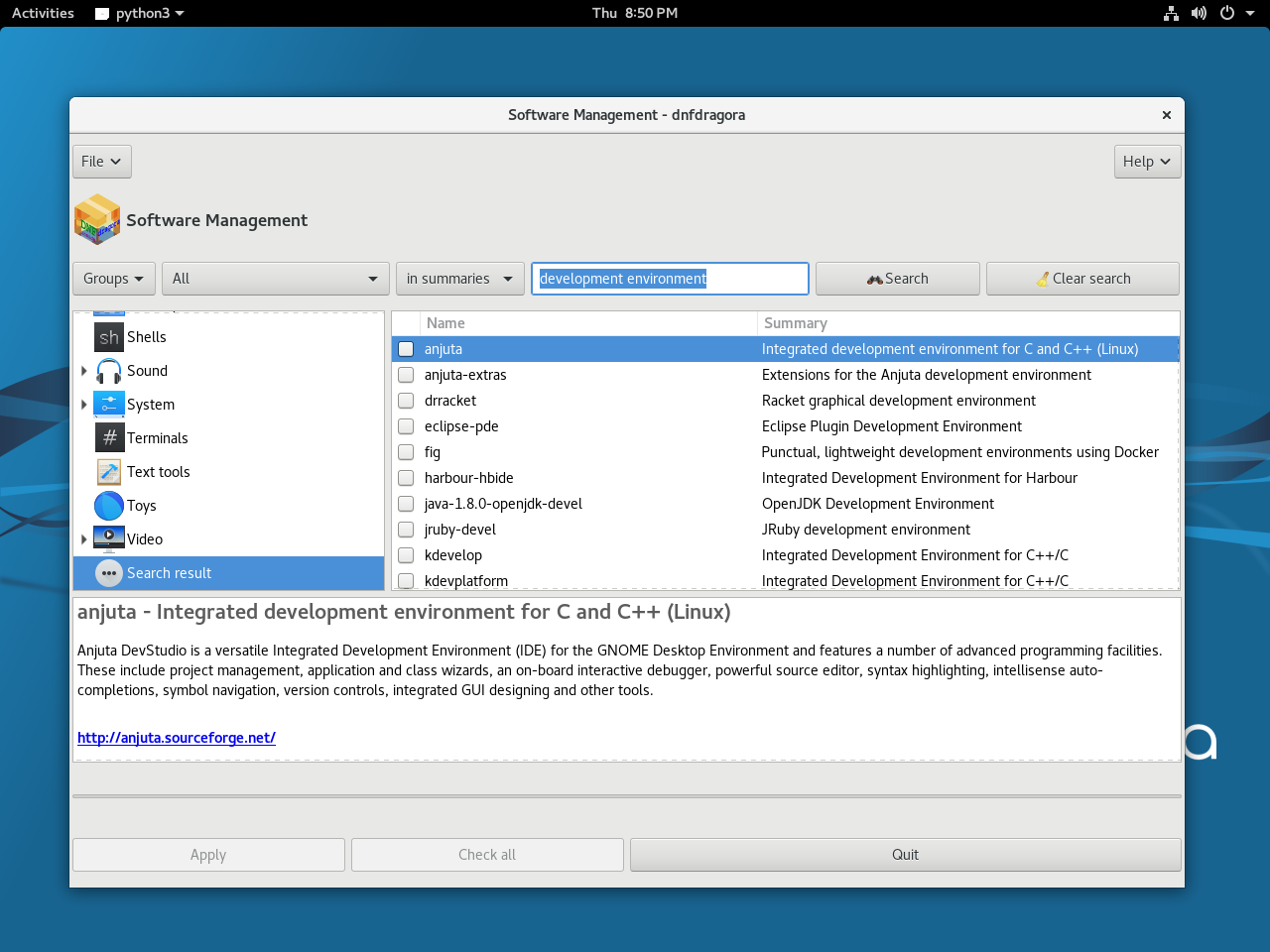Open the anjuta.sourceforge.net link
This screenshot has height=952, width=1270.
[x=177, y=738]
